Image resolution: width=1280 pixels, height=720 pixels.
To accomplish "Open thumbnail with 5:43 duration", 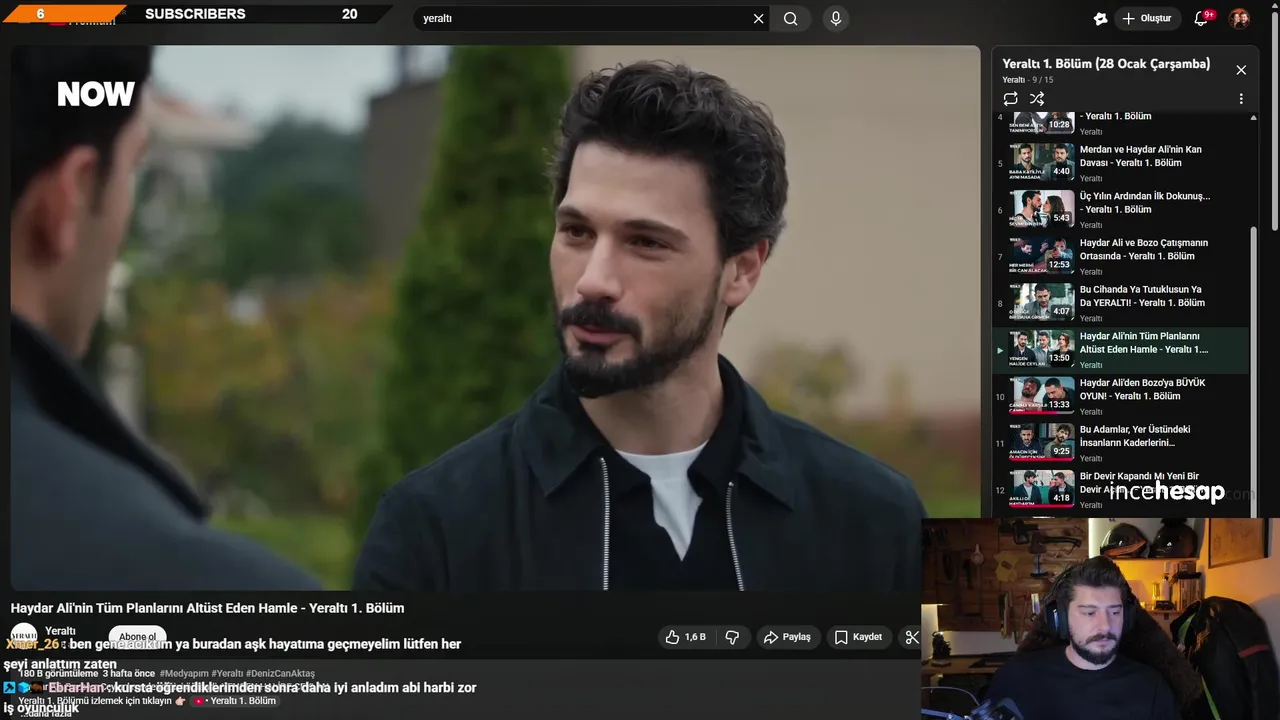I will [1042, 208].
